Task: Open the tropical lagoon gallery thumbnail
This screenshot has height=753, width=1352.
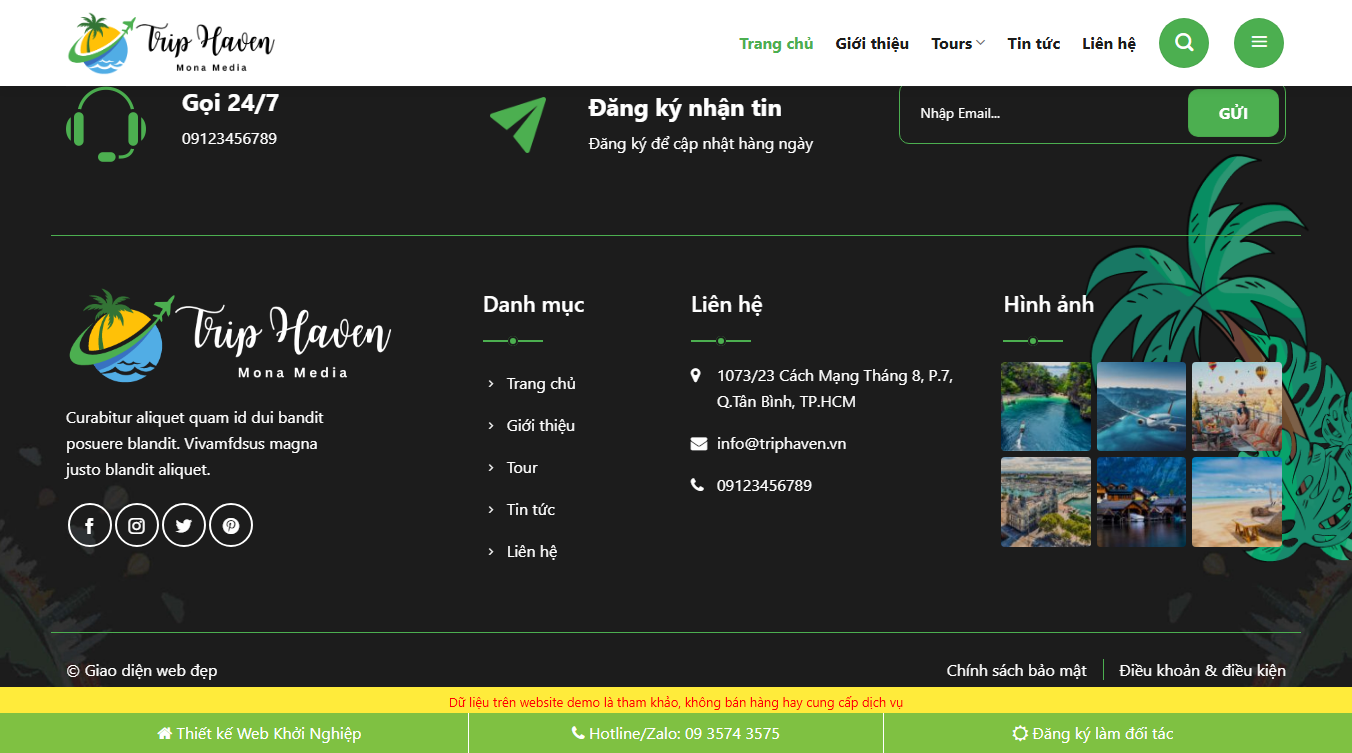Action: tap(1046, 407)
